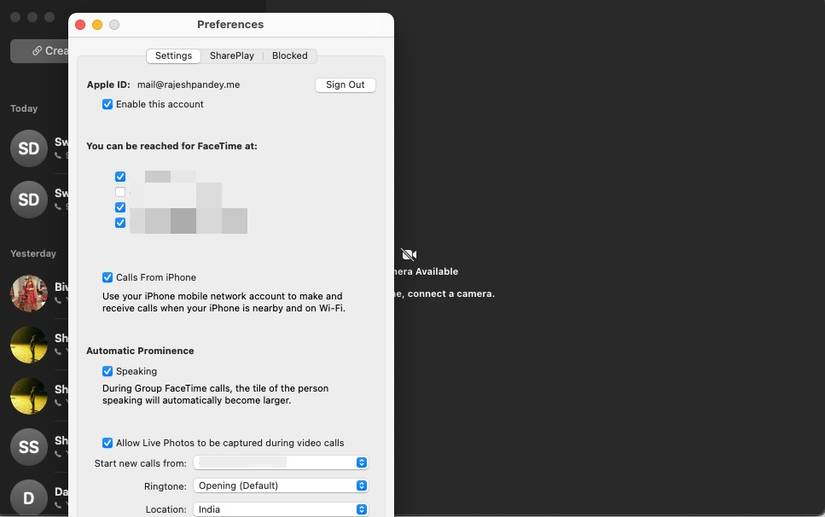
Task: Select the red-dress photo avatar under Yesterday
Action: 29,293
